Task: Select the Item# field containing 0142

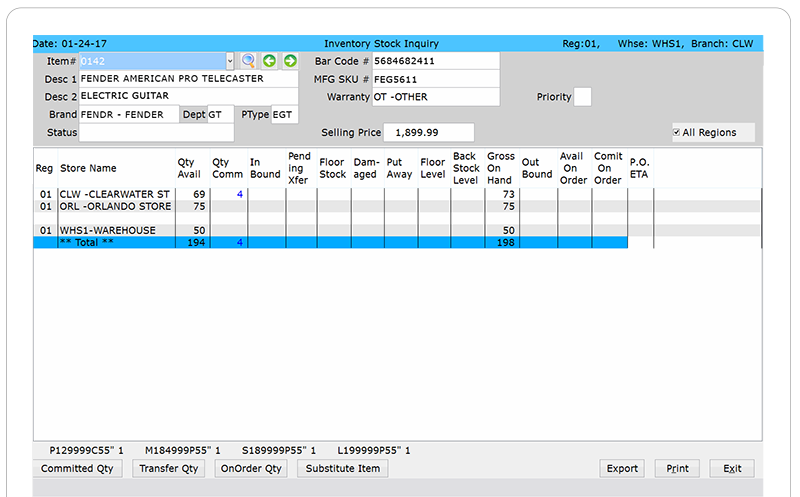Action: pyautogui.click(x=153, y=61)
